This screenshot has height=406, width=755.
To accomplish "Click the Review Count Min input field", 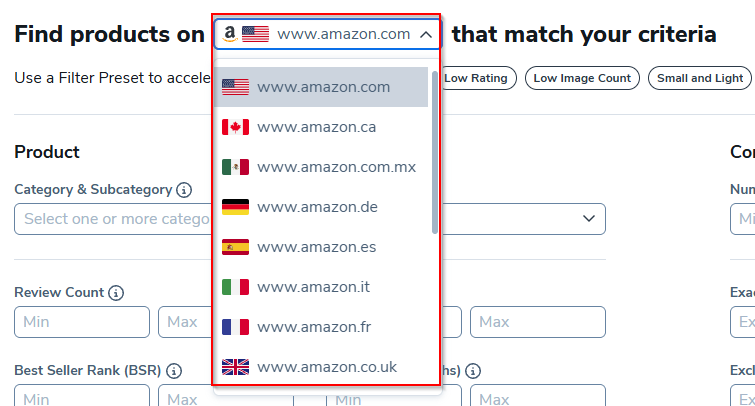I will [x=82, y=322].
